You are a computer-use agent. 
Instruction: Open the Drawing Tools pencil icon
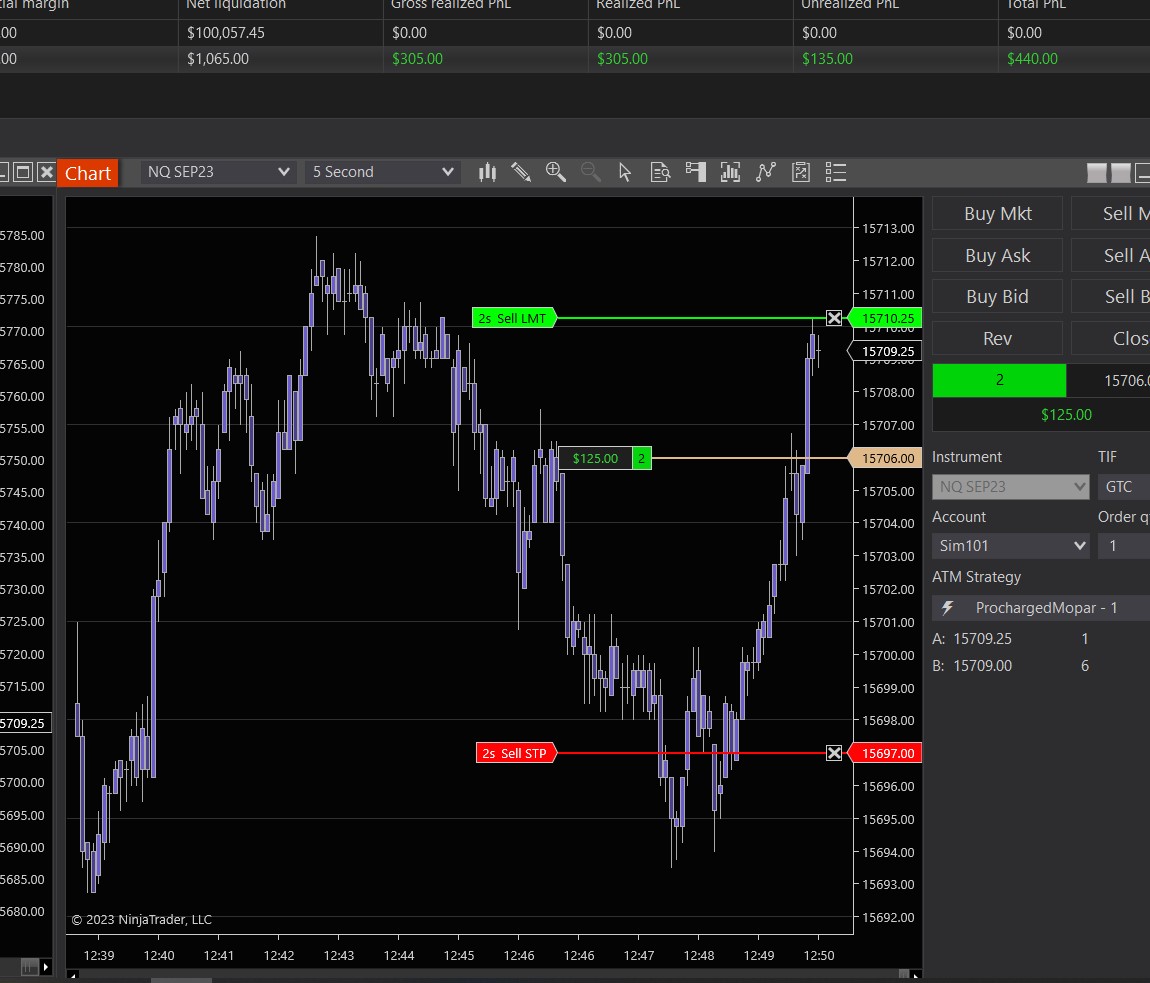coord(521,172)
